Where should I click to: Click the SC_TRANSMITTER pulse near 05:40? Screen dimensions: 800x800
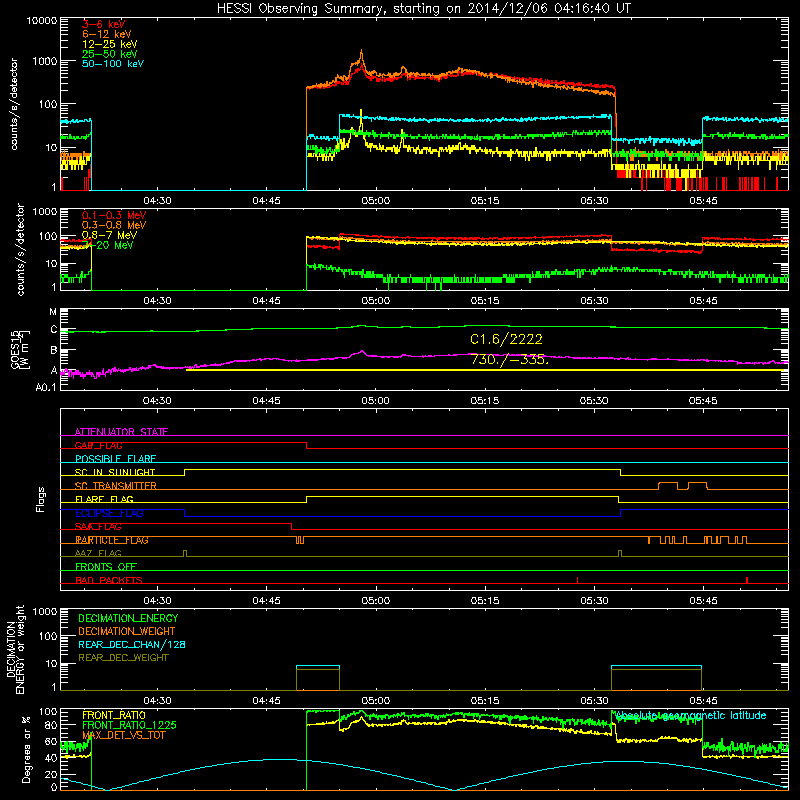(x=668, y=485)
